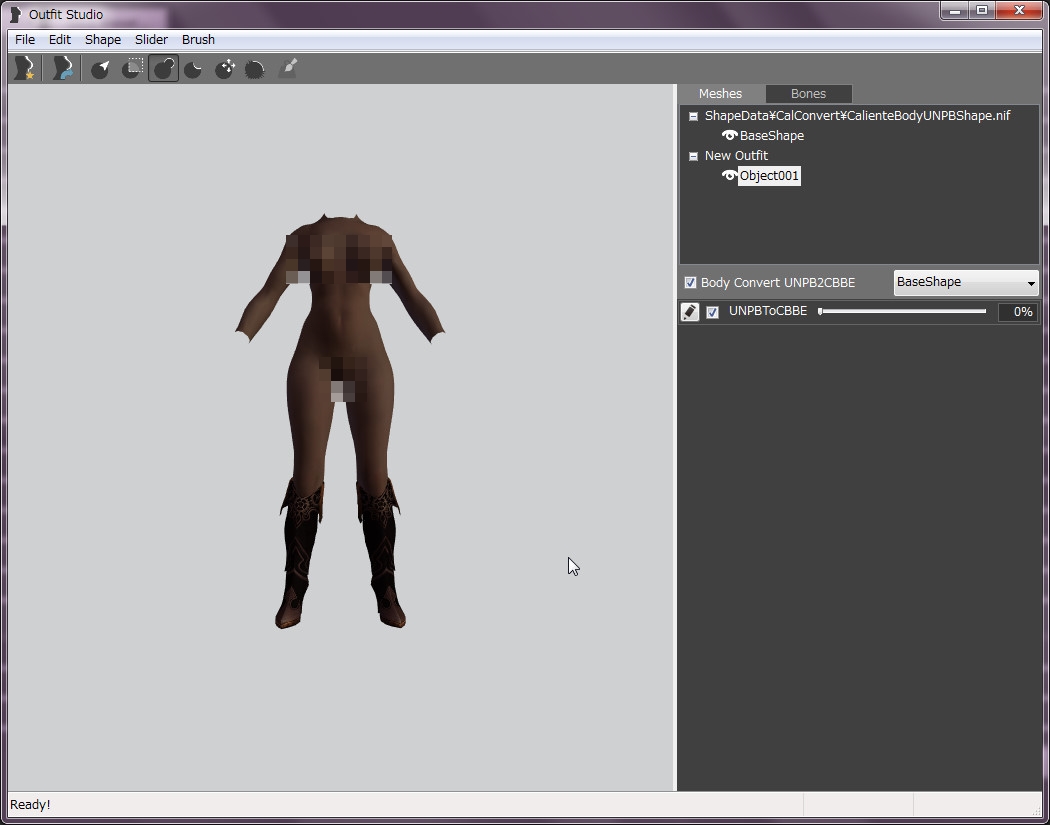Choose the Select arrow tool

tap(101, 68)
